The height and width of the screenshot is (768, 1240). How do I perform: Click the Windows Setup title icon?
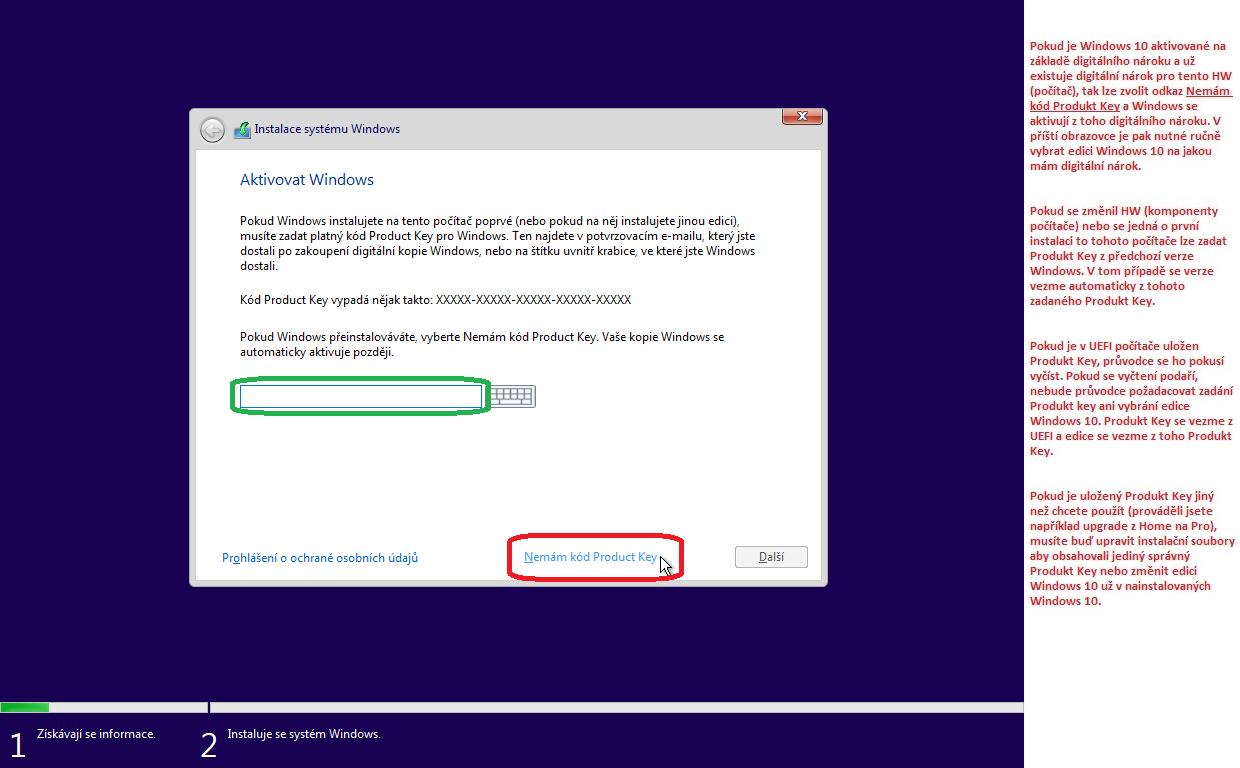242,130
